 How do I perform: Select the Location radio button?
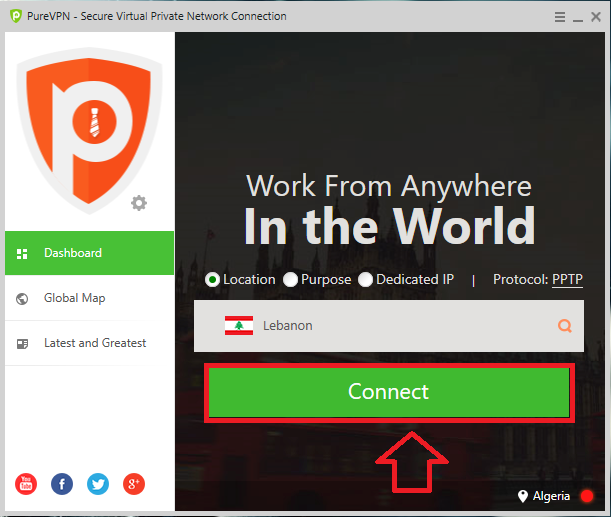[x=212, y=280]
